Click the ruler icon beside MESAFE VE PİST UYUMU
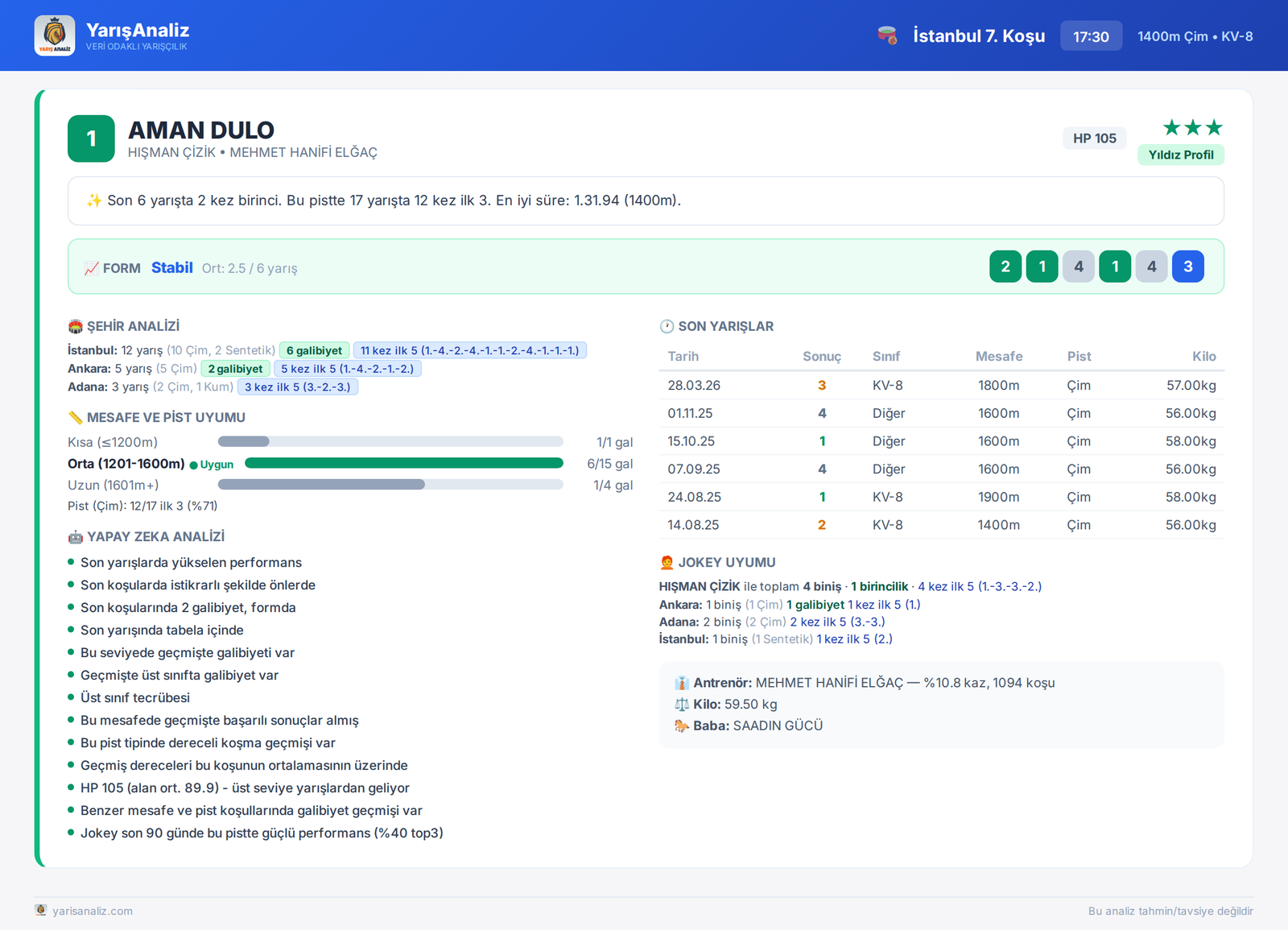 pyautogui.click(x=76, y=417)
